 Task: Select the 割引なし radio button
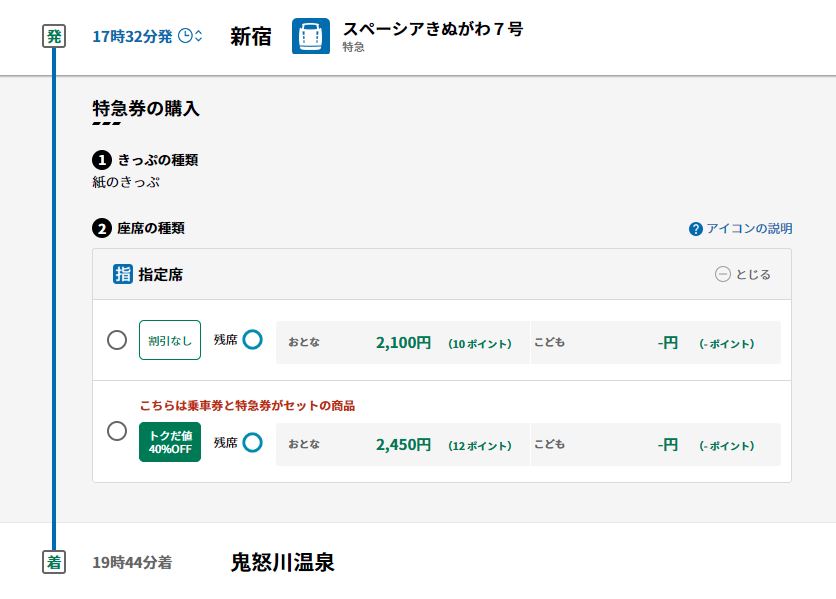coord(117,340)
